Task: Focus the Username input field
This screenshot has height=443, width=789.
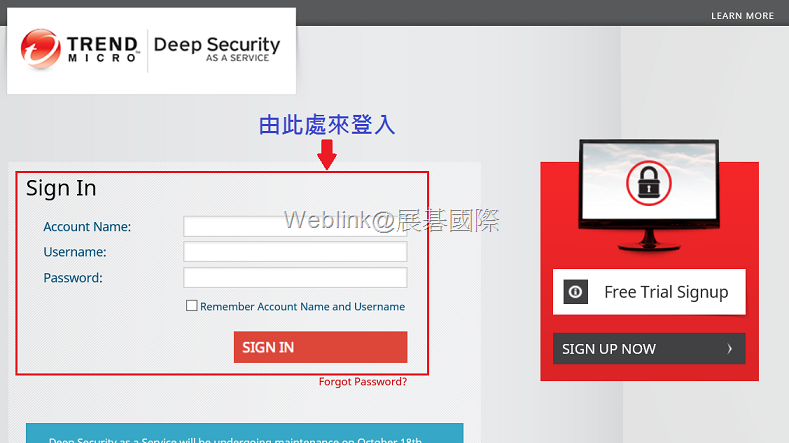Action: [295, 252]
